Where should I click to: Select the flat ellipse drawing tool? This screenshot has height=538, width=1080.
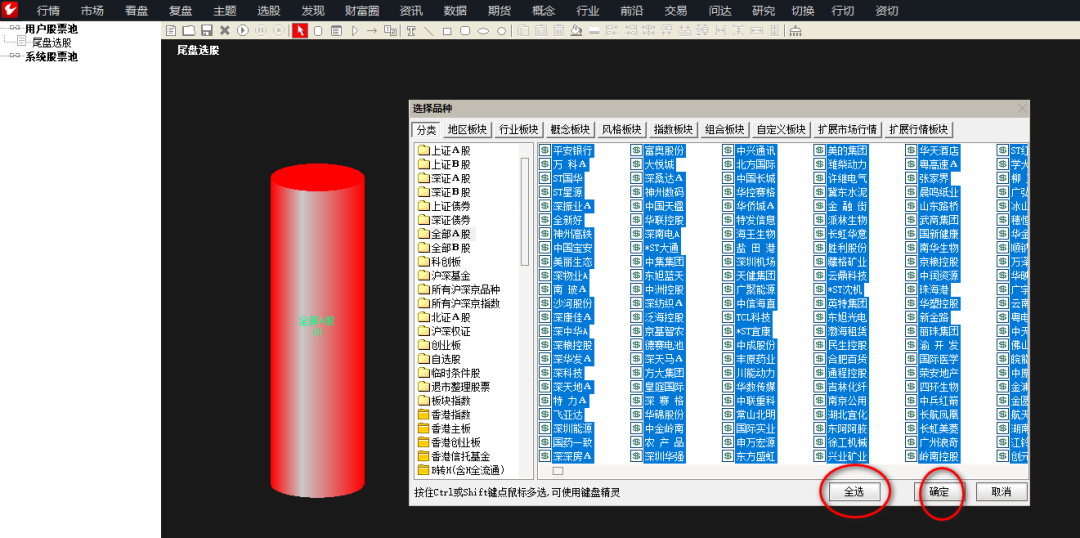pyautogui.click(x=483, y=31)
